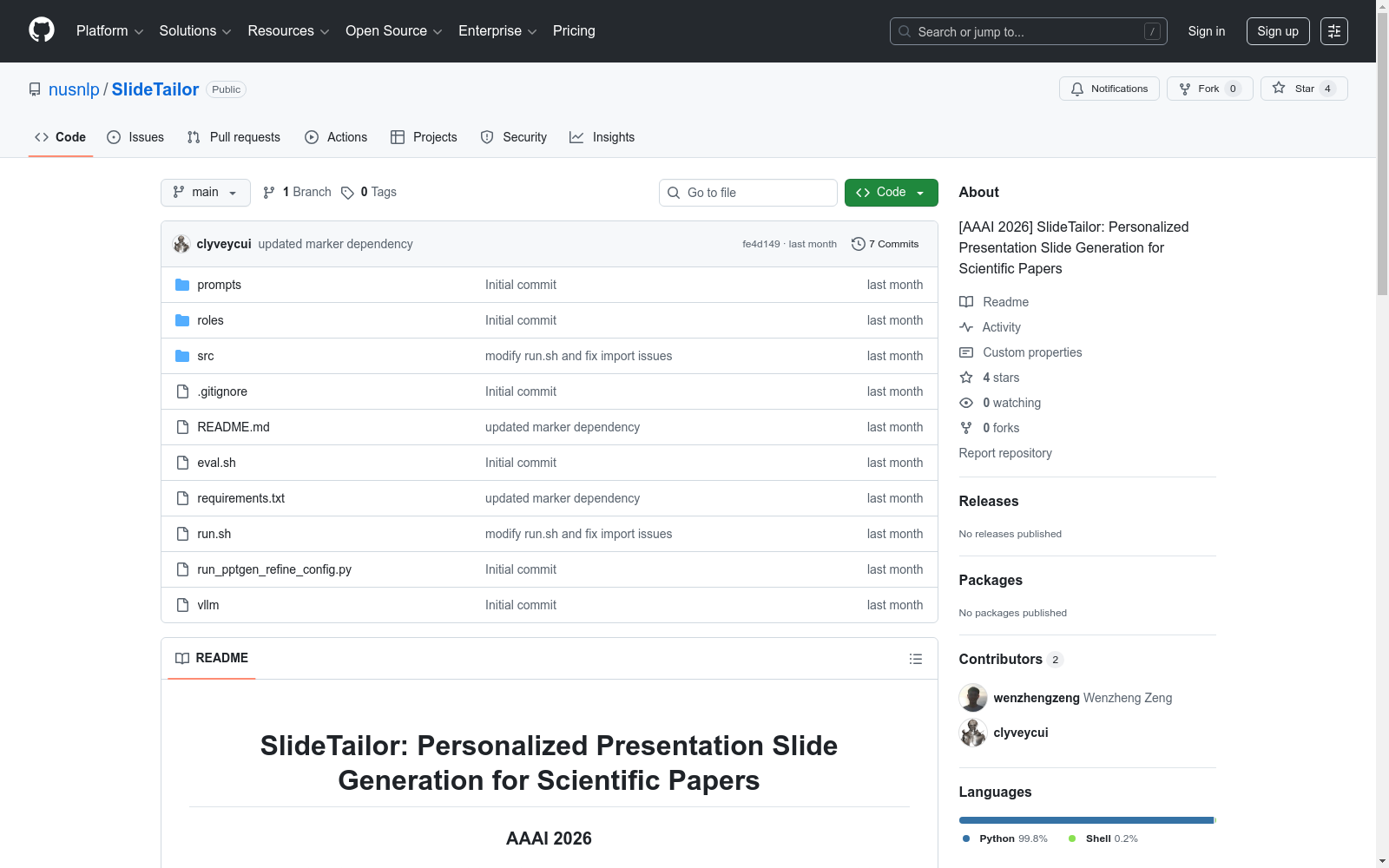
Task: Click the roles folder icon
Action: click(x=182, y=320)
